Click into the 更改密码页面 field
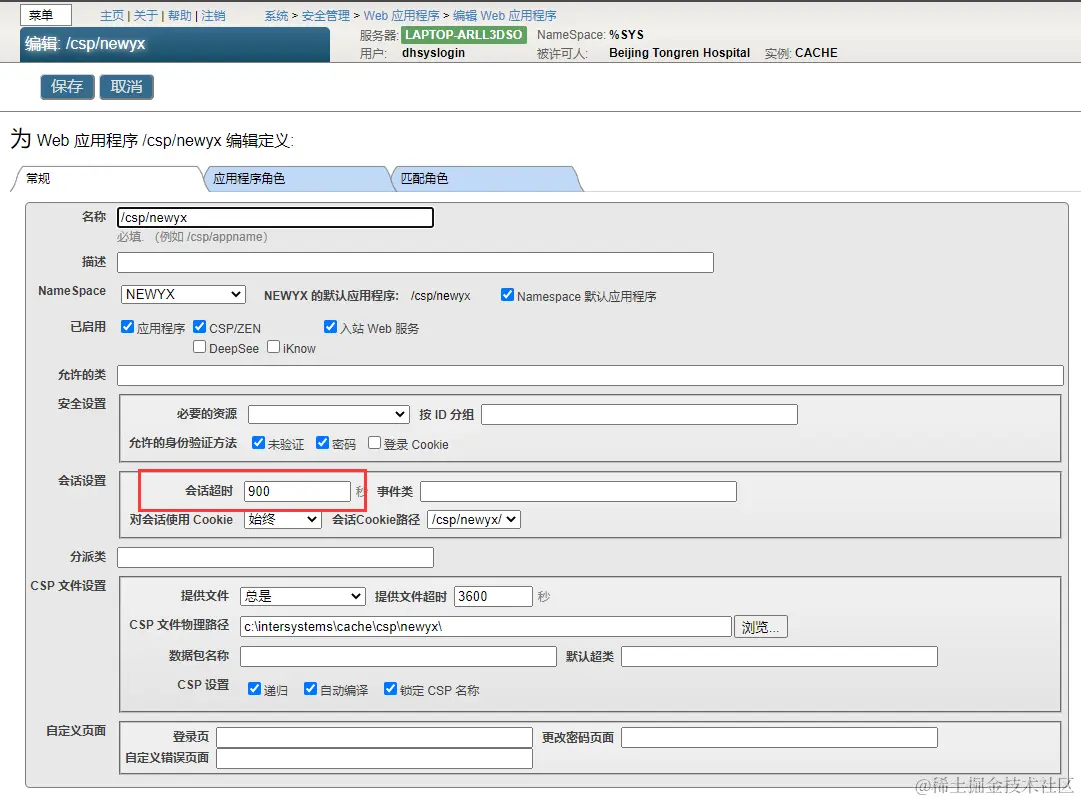This screenshot has height=802, width=1081. 779,737
